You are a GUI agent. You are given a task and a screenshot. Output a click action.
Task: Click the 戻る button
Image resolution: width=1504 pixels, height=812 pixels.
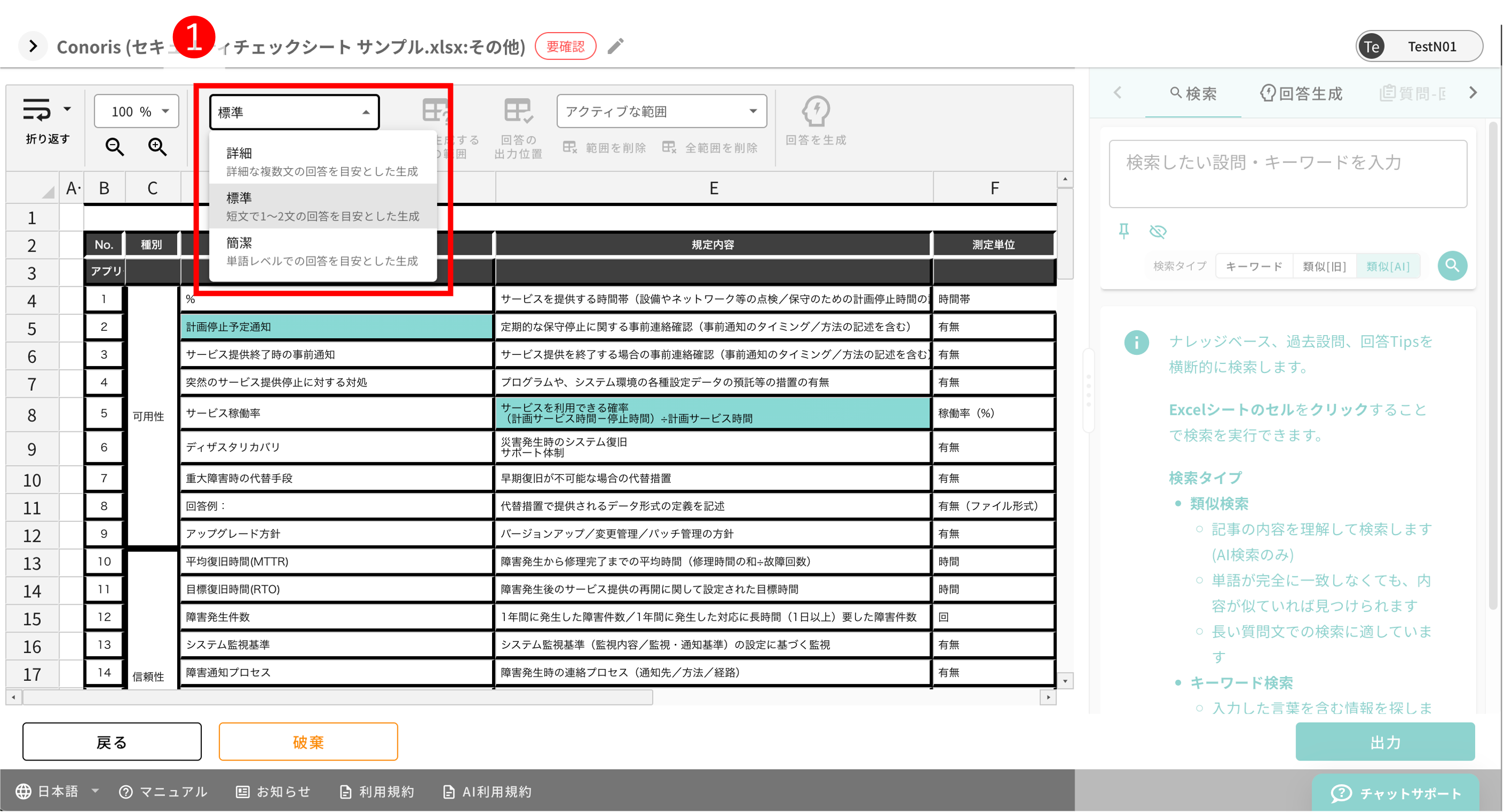tap(111, 742)
